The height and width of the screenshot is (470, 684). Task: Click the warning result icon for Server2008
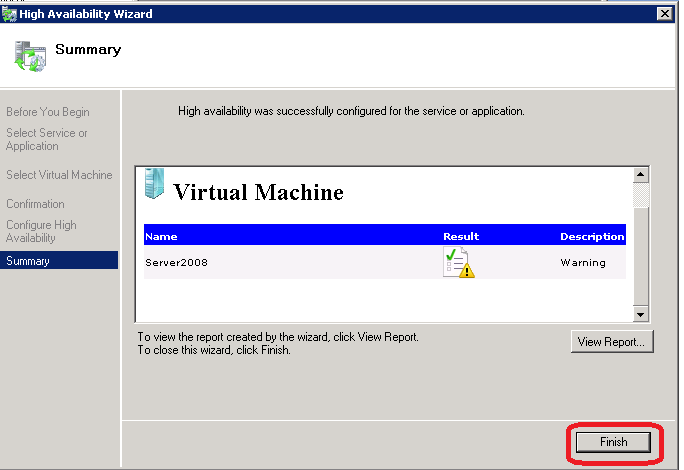click(458, 263)
